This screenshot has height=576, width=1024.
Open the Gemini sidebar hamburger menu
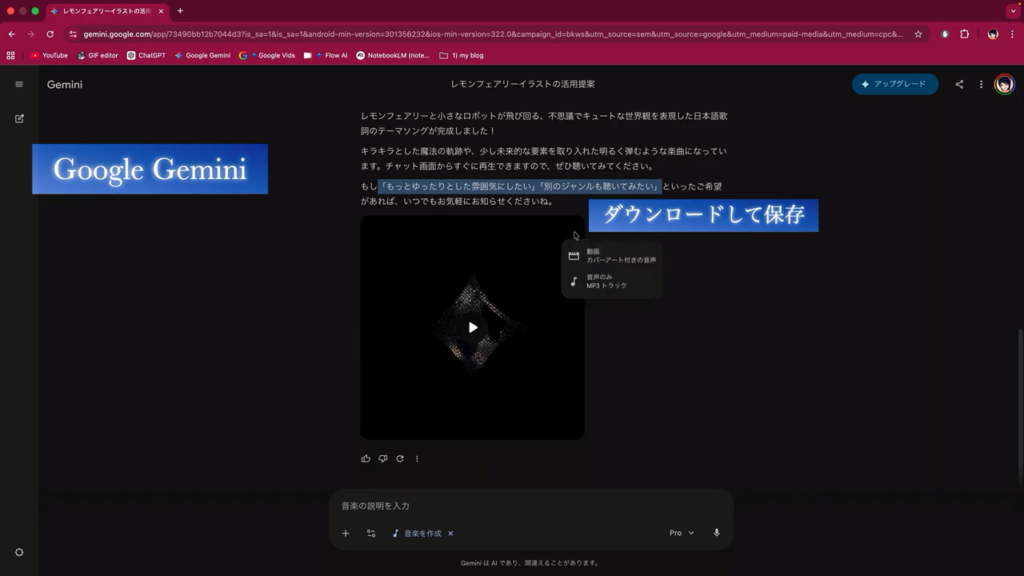coord(19,84)
